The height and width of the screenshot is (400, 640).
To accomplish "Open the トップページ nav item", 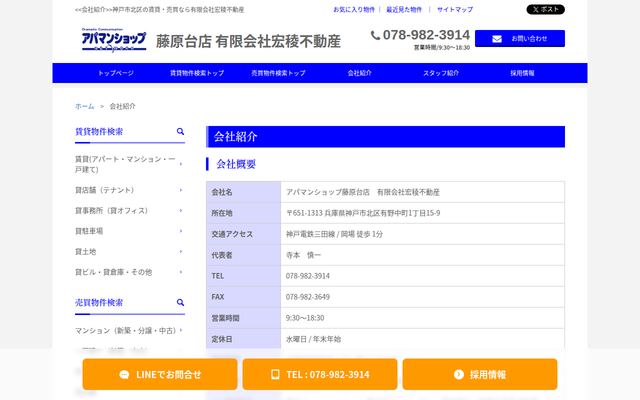I will pyautogui.click(x=116, y=73).
